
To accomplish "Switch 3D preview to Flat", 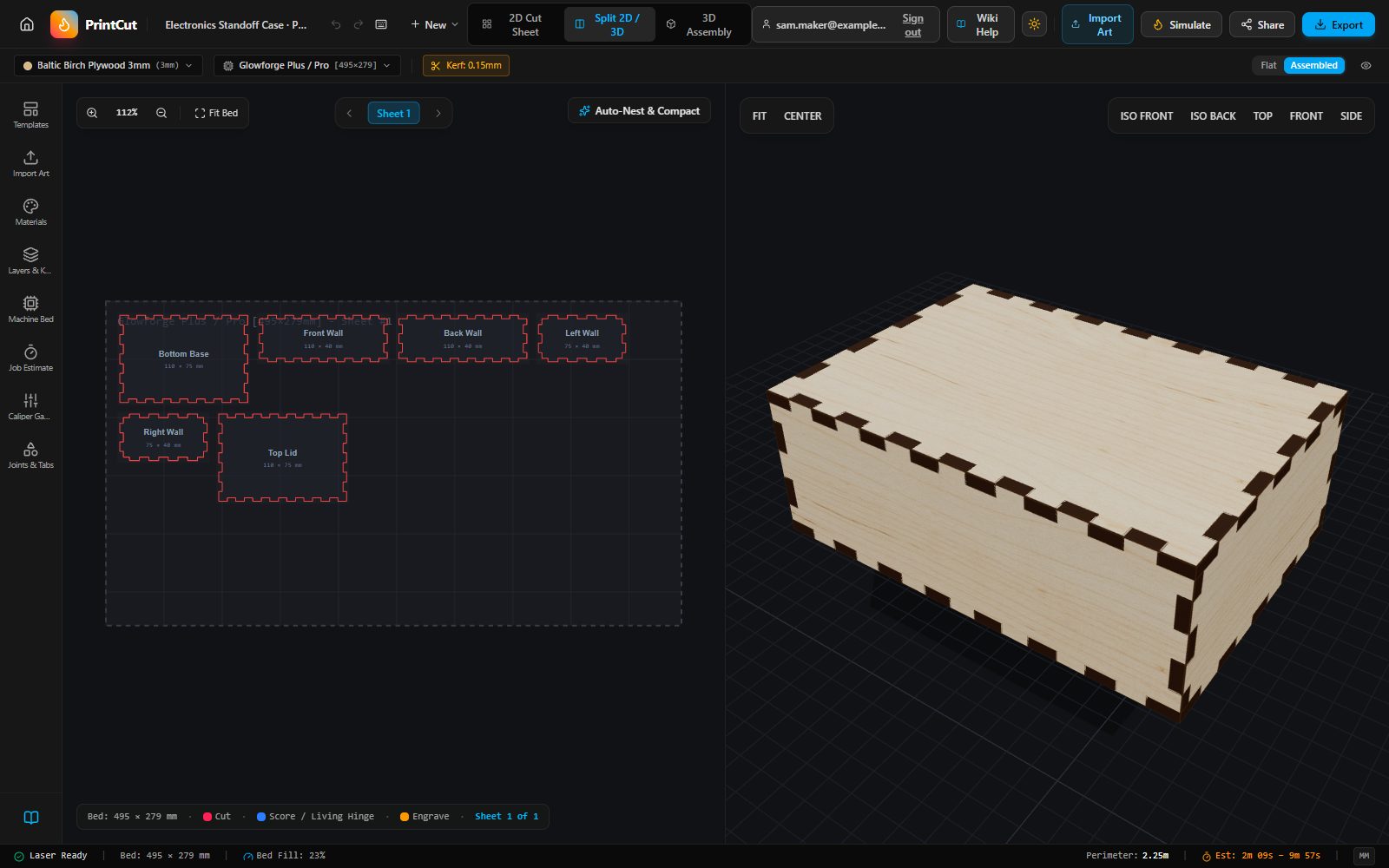I will [1268, 65].
